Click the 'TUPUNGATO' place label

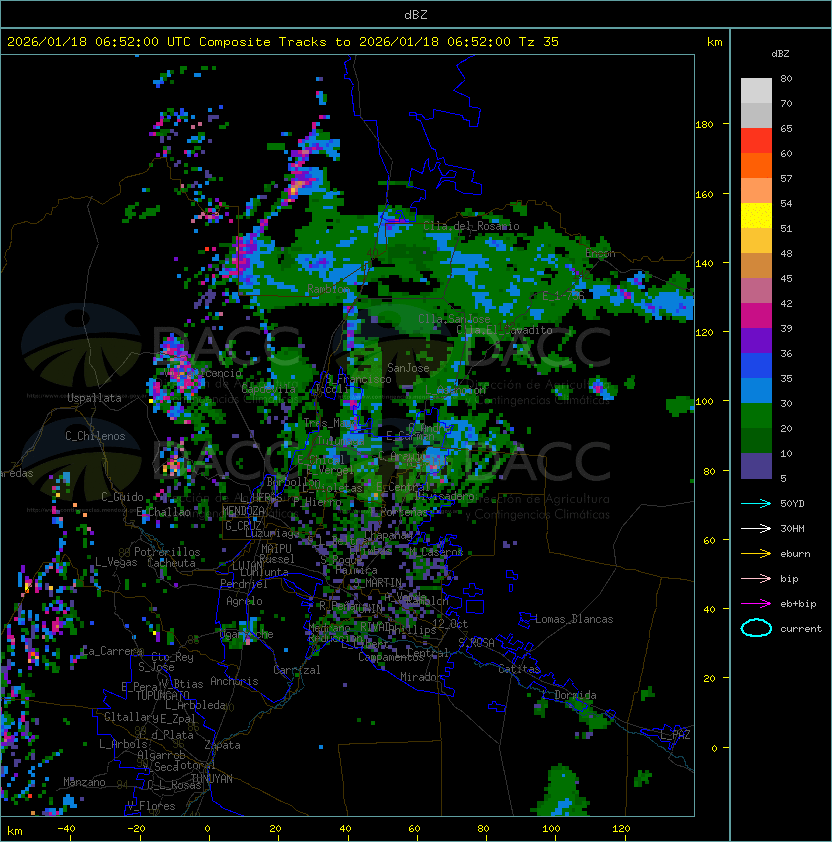[x=162, y=696]
